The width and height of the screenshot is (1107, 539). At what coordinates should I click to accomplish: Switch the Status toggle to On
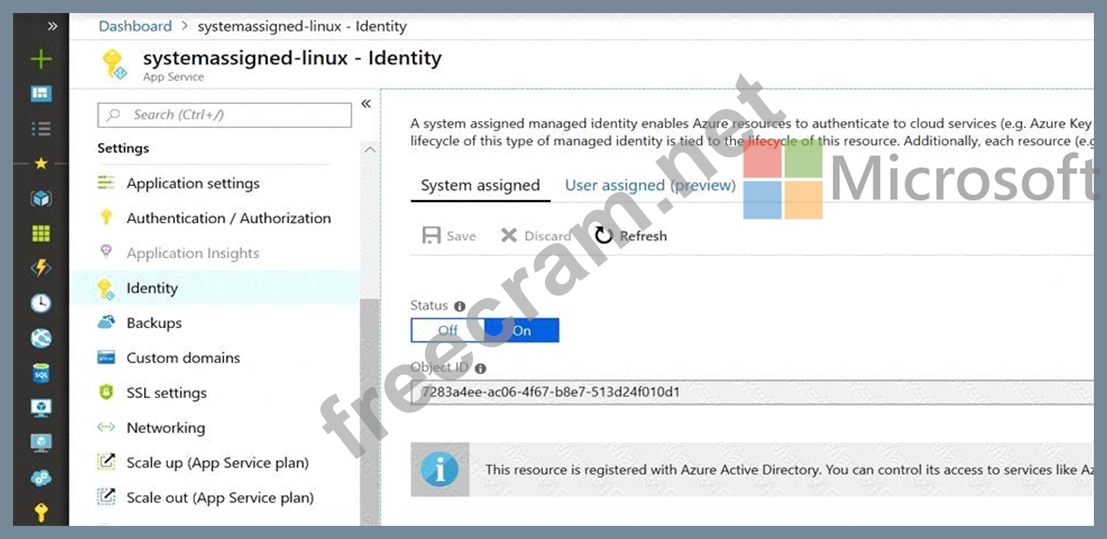[x=522, y=331]
